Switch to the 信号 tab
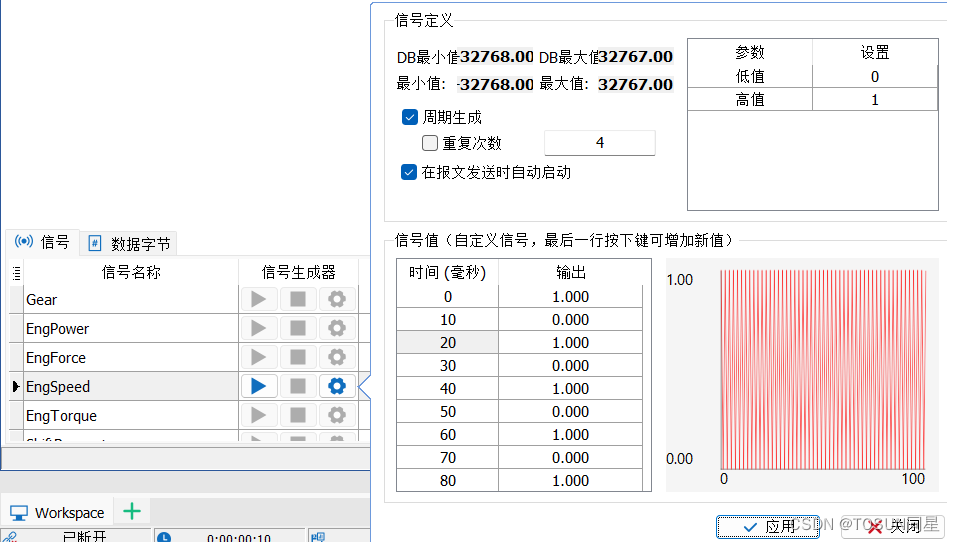The image size is (955, 542). coord(43,242)
